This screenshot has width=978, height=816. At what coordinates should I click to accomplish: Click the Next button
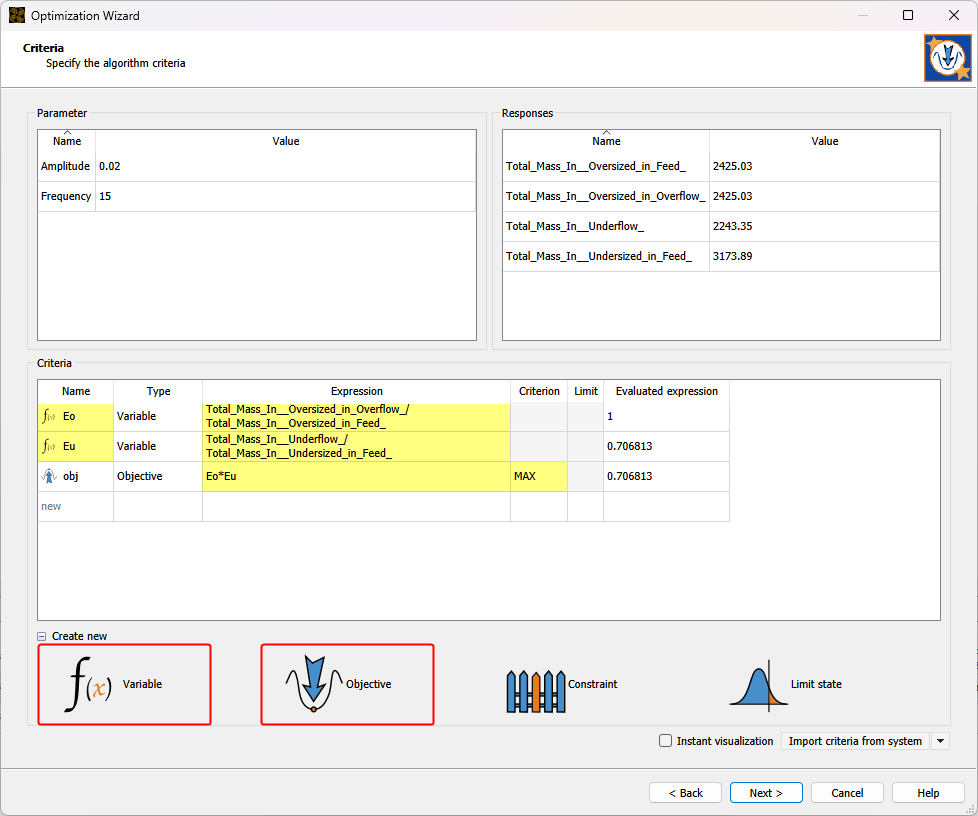766,793
